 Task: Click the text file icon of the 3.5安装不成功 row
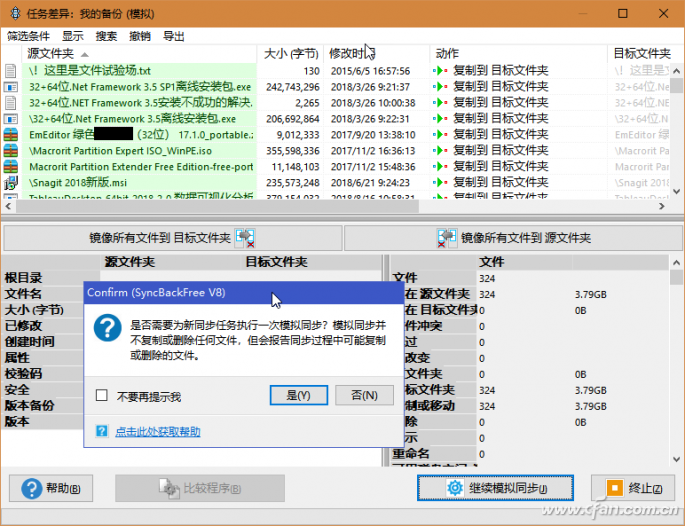[10, 103]
